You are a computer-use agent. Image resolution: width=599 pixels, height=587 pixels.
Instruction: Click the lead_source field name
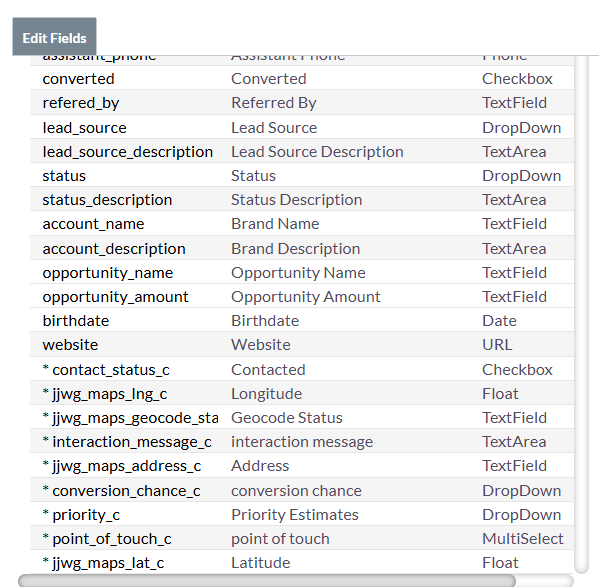point(84,128)
